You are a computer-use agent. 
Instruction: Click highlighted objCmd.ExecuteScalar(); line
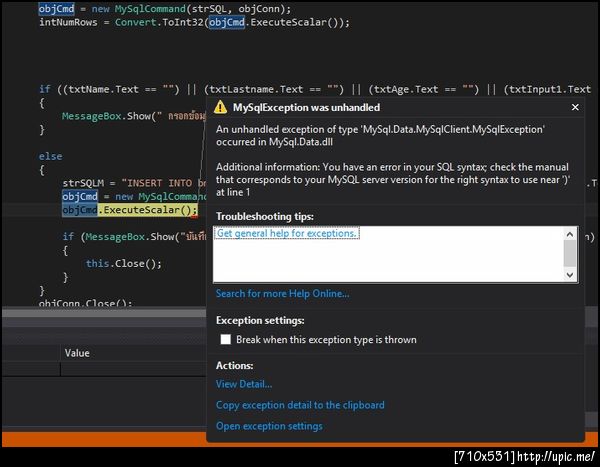pos(130,210)
